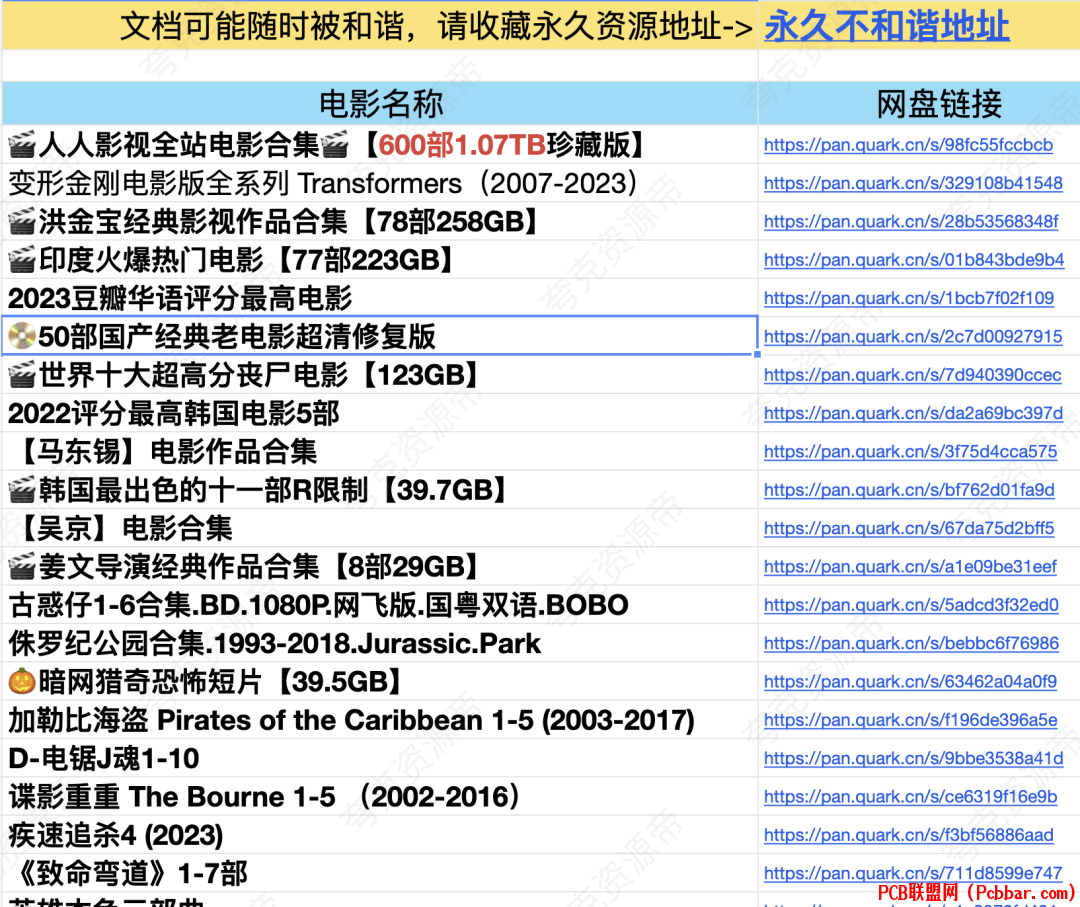The width and height of the screenshot is (1080, 907).
Task: Select the 文档可能随时被和谐 notice cell
Action: (380, 25)
